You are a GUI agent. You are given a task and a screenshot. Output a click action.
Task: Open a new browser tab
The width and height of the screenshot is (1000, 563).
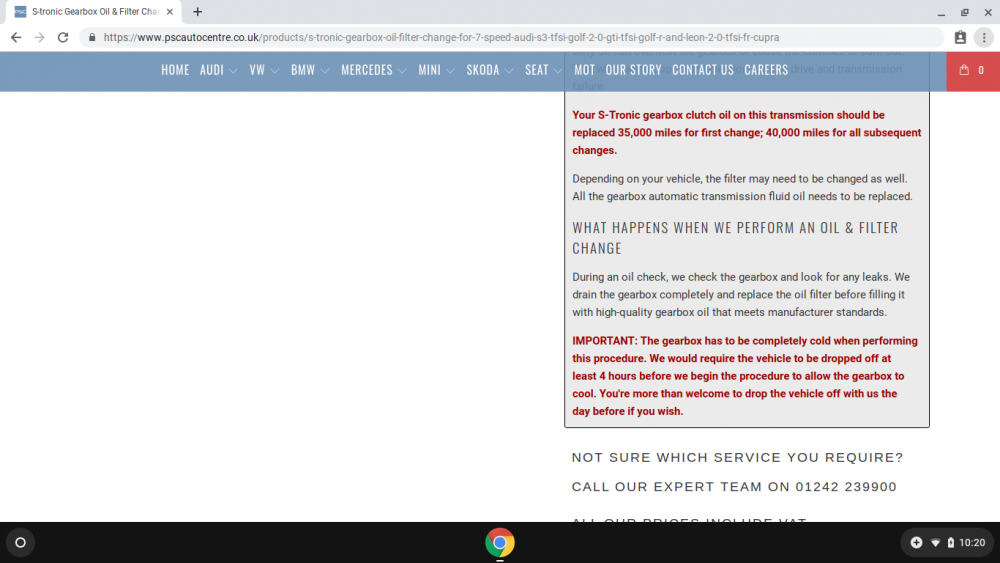198,11
